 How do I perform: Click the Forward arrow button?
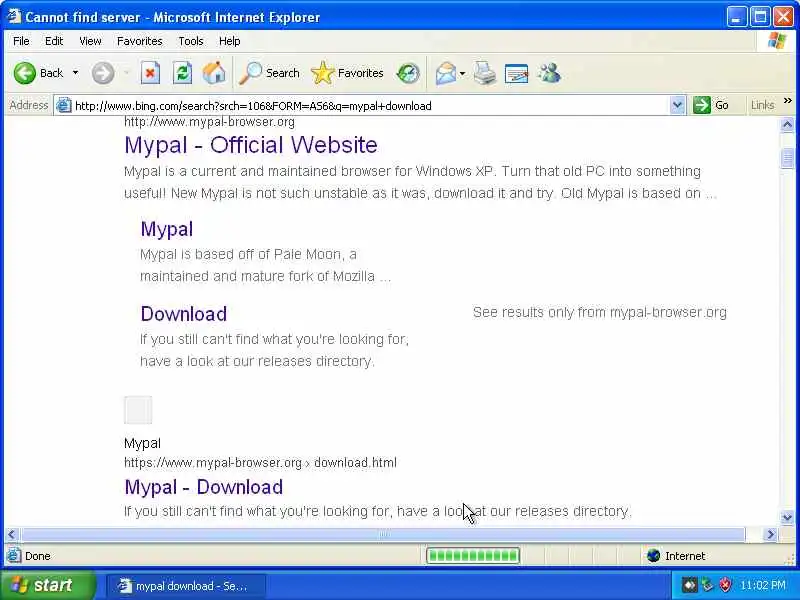click(x=103, y=73)
